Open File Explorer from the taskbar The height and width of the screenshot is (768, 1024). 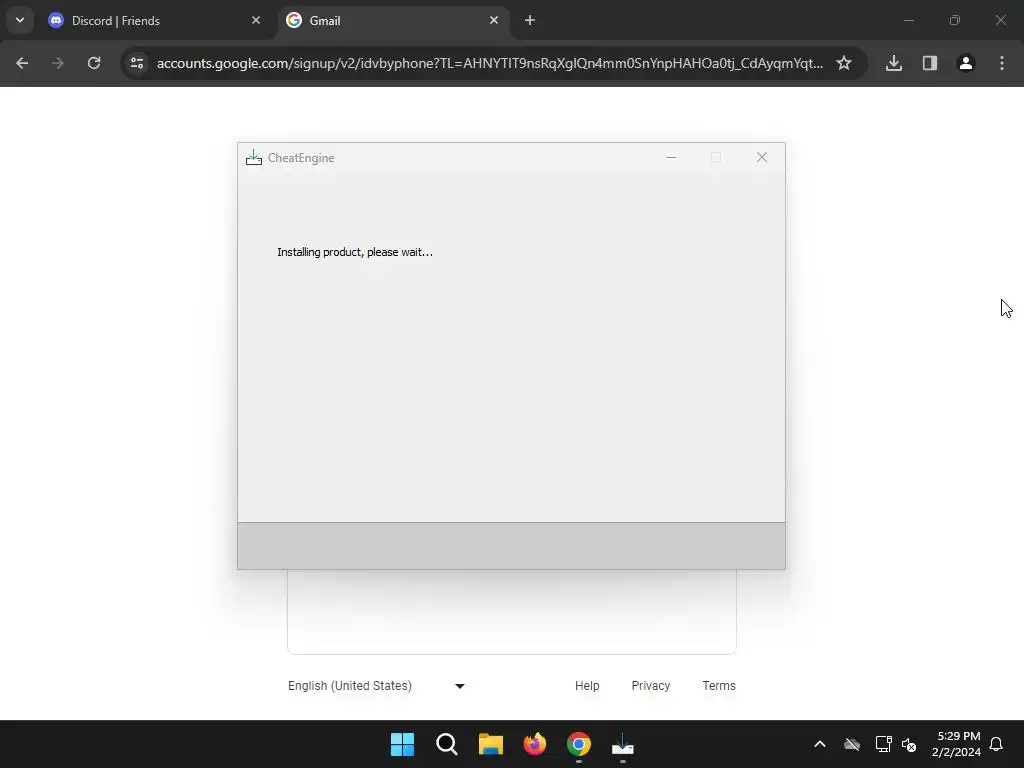coord(490,744)
